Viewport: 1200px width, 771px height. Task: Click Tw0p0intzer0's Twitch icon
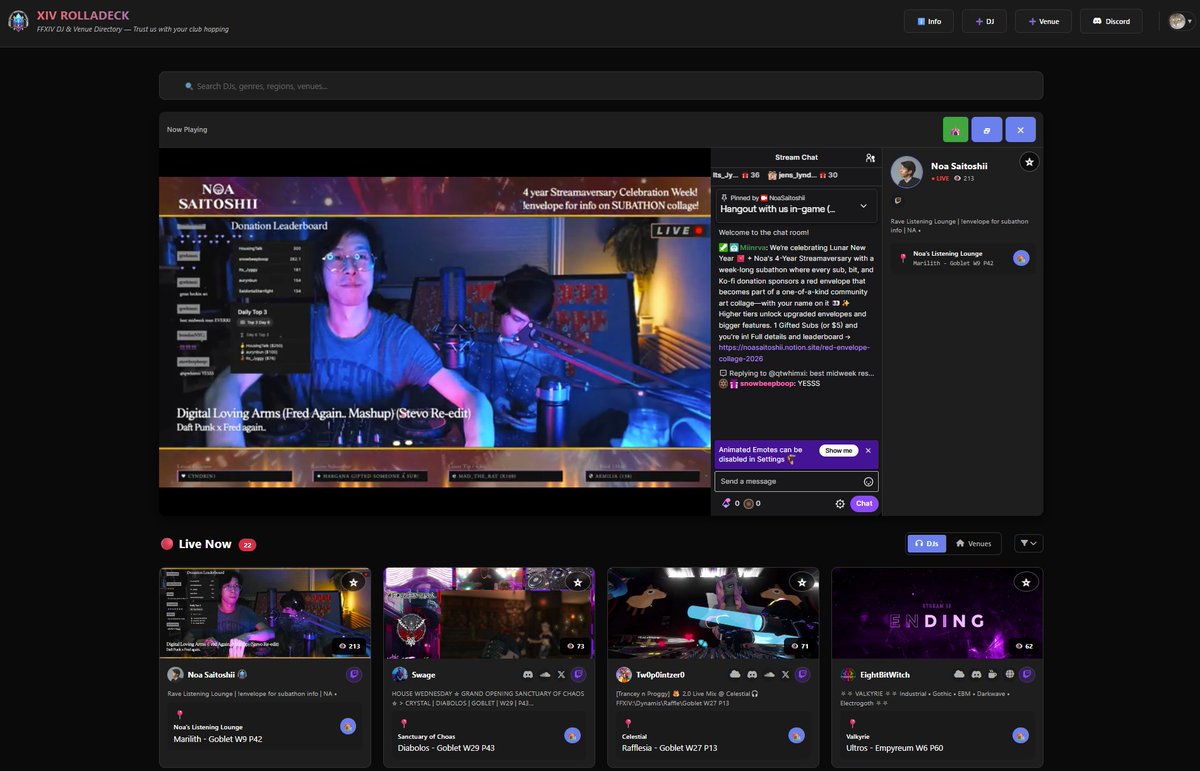801,675
